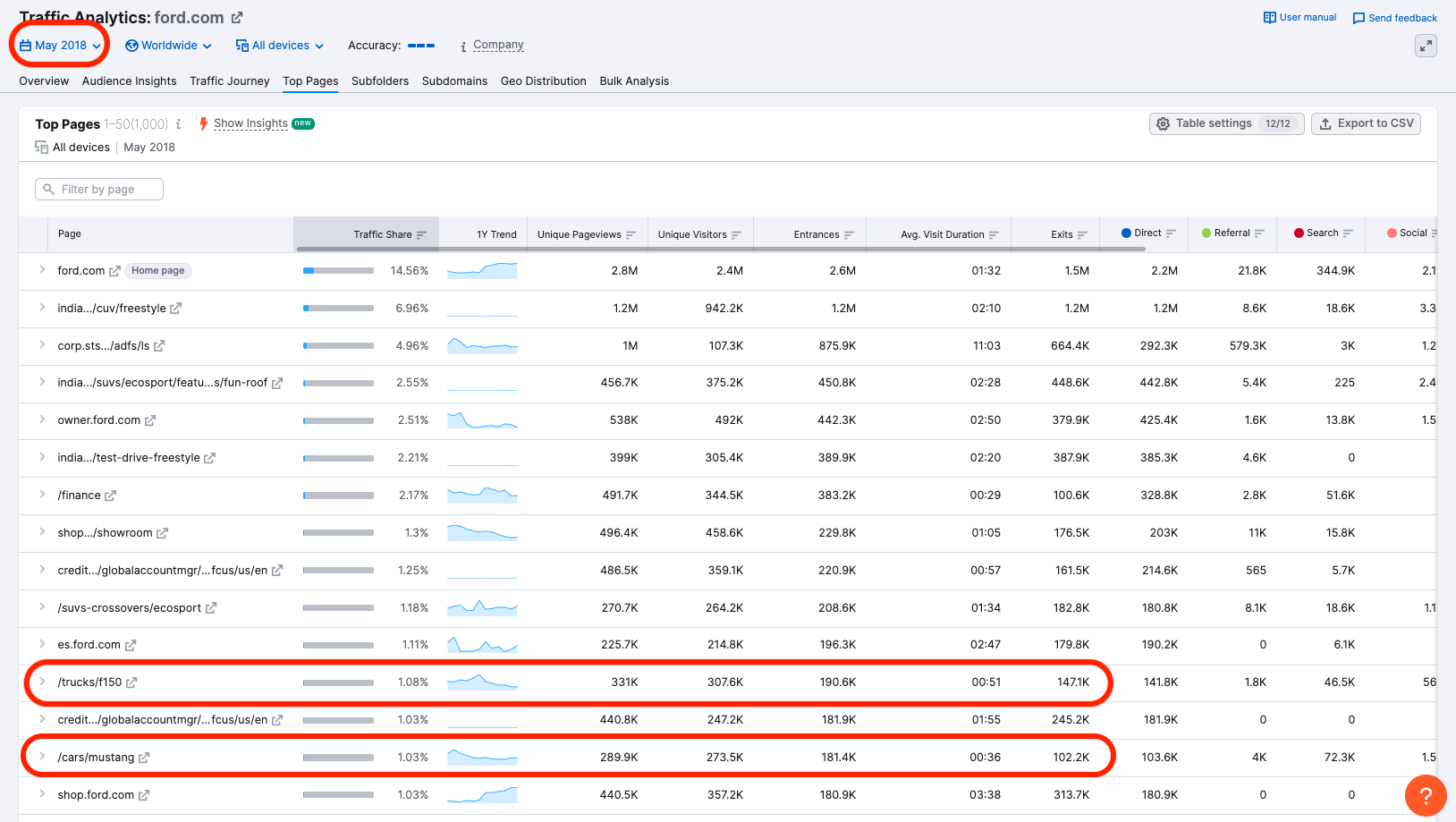
Task: Switch to the Bulk Analysis tab
Action: coord(634,81)
